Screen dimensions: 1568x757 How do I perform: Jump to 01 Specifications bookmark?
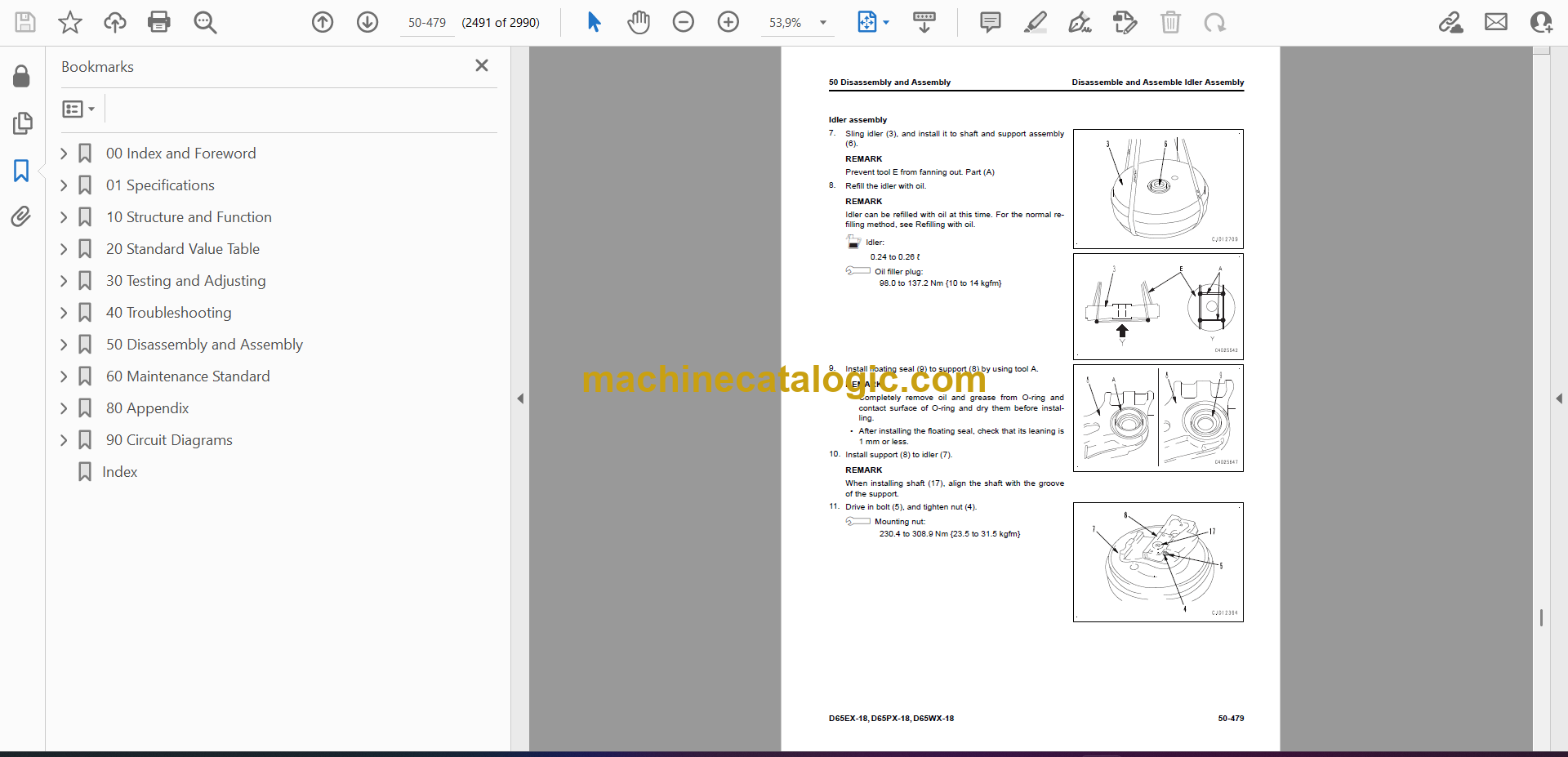[160, 185]
